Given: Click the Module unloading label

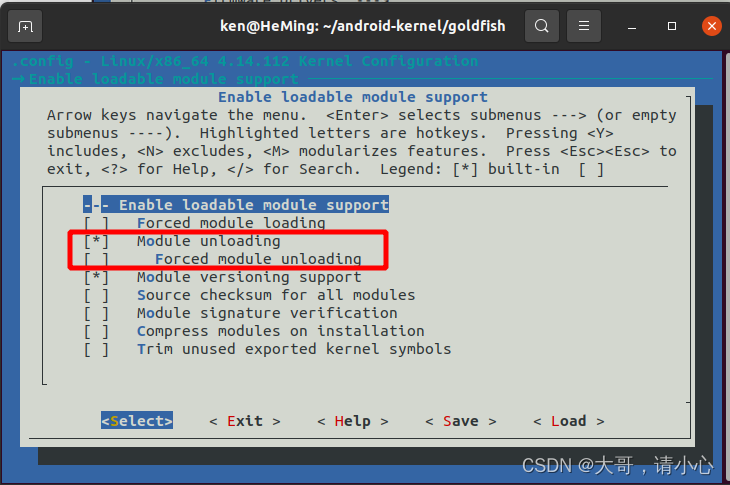Looking at the screenshot, I should coord(209,241).
